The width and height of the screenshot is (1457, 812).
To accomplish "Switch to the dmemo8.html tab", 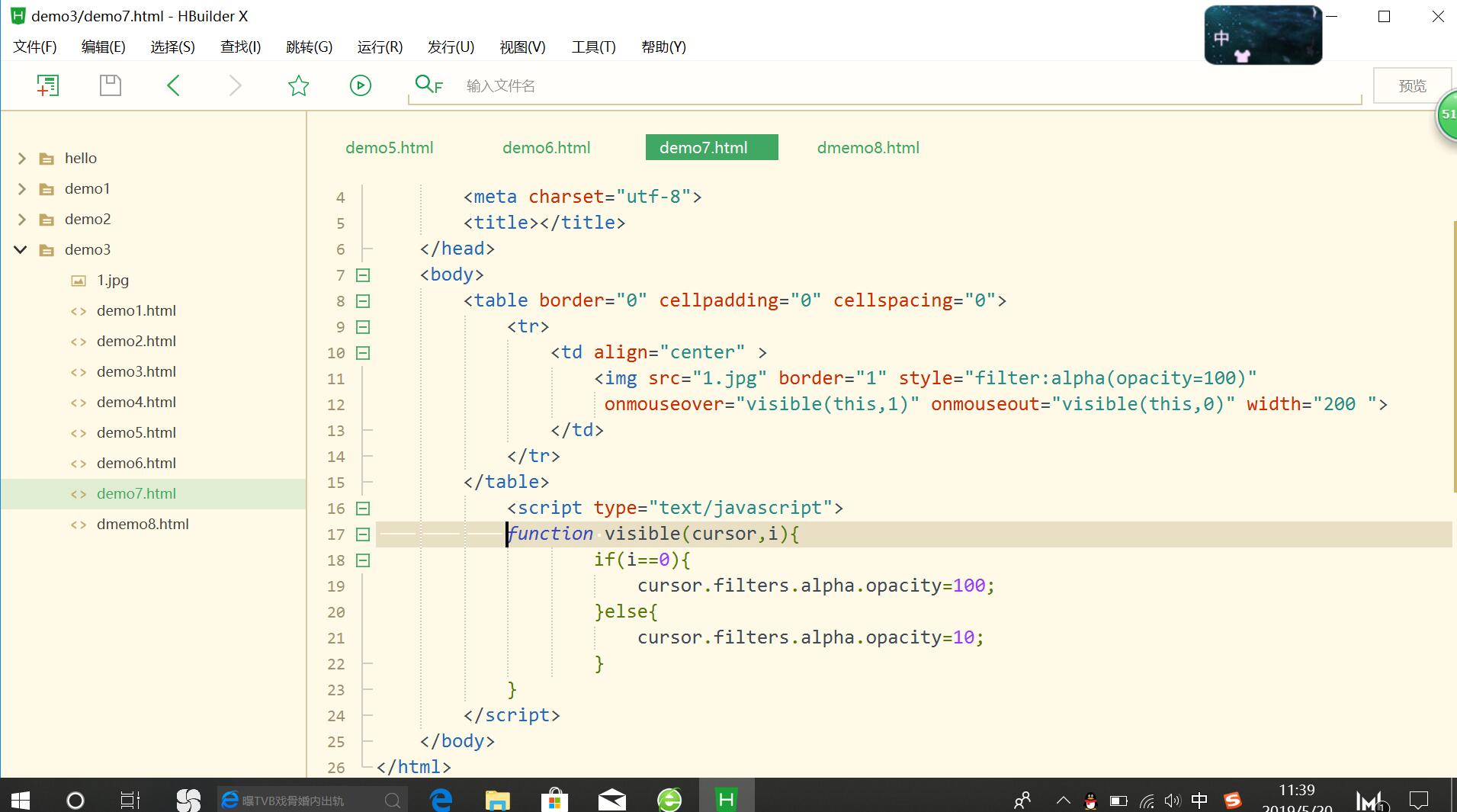I will click(868, 148).
